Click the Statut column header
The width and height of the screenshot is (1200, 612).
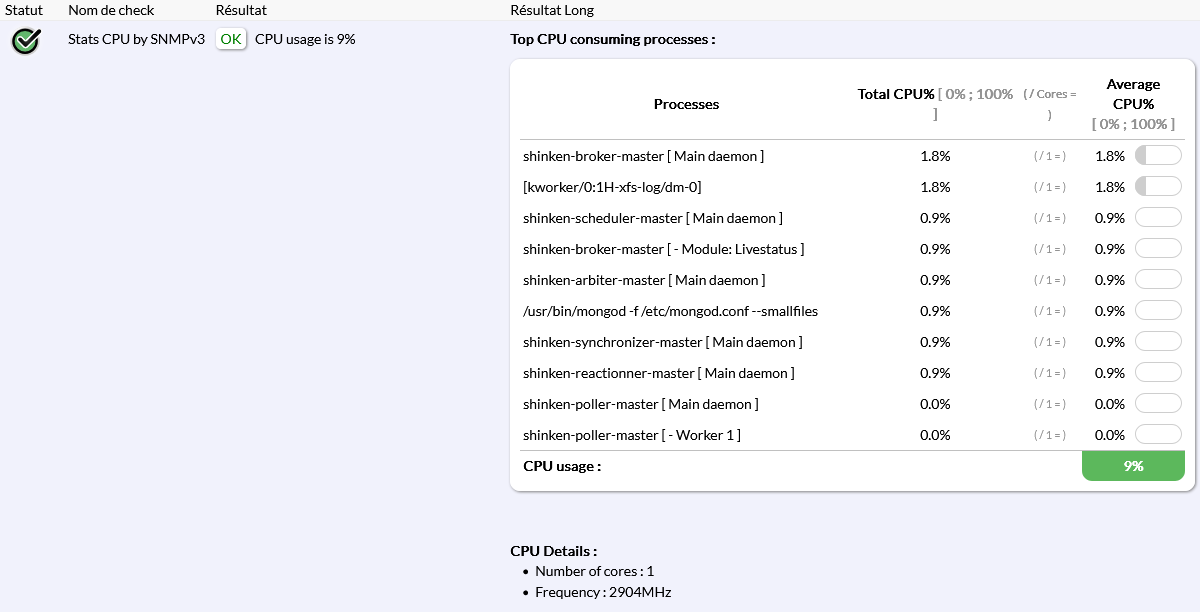[24, 10]
